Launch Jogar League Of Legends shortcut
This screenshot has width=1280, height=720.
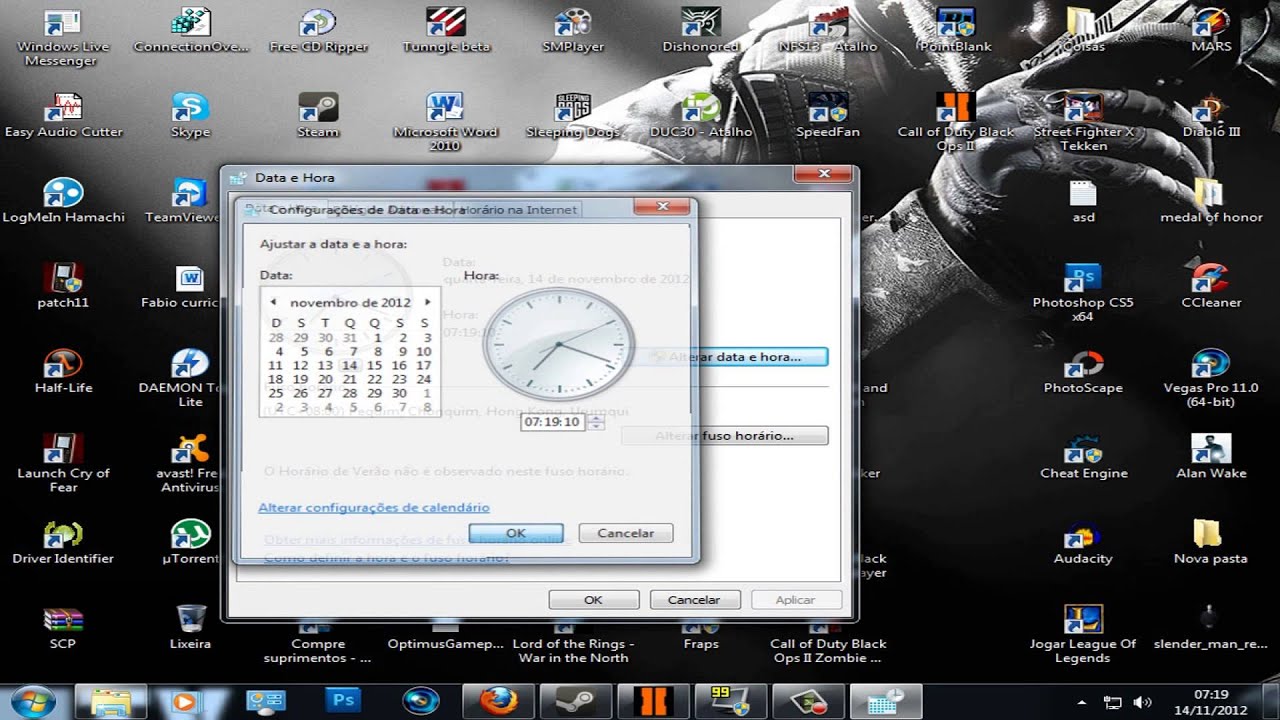point(1083,634)
